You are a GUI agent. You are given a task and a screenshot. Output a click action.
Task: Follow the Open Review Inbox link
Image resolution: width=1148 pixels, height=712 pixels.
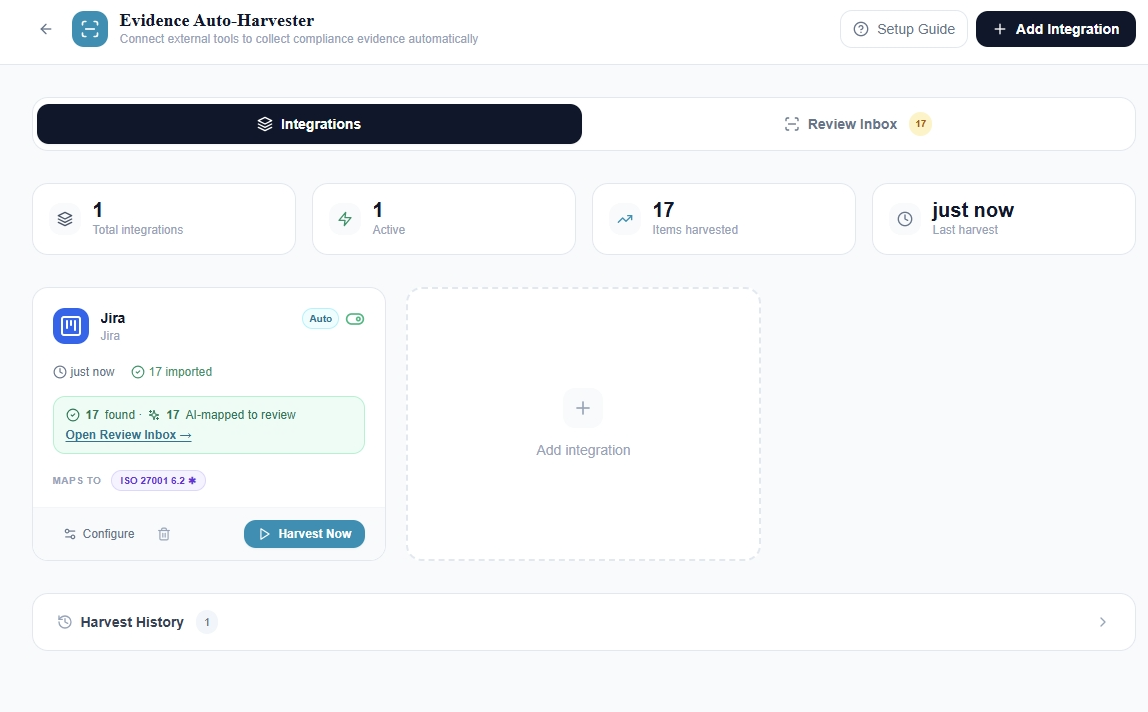coord(128,434)
